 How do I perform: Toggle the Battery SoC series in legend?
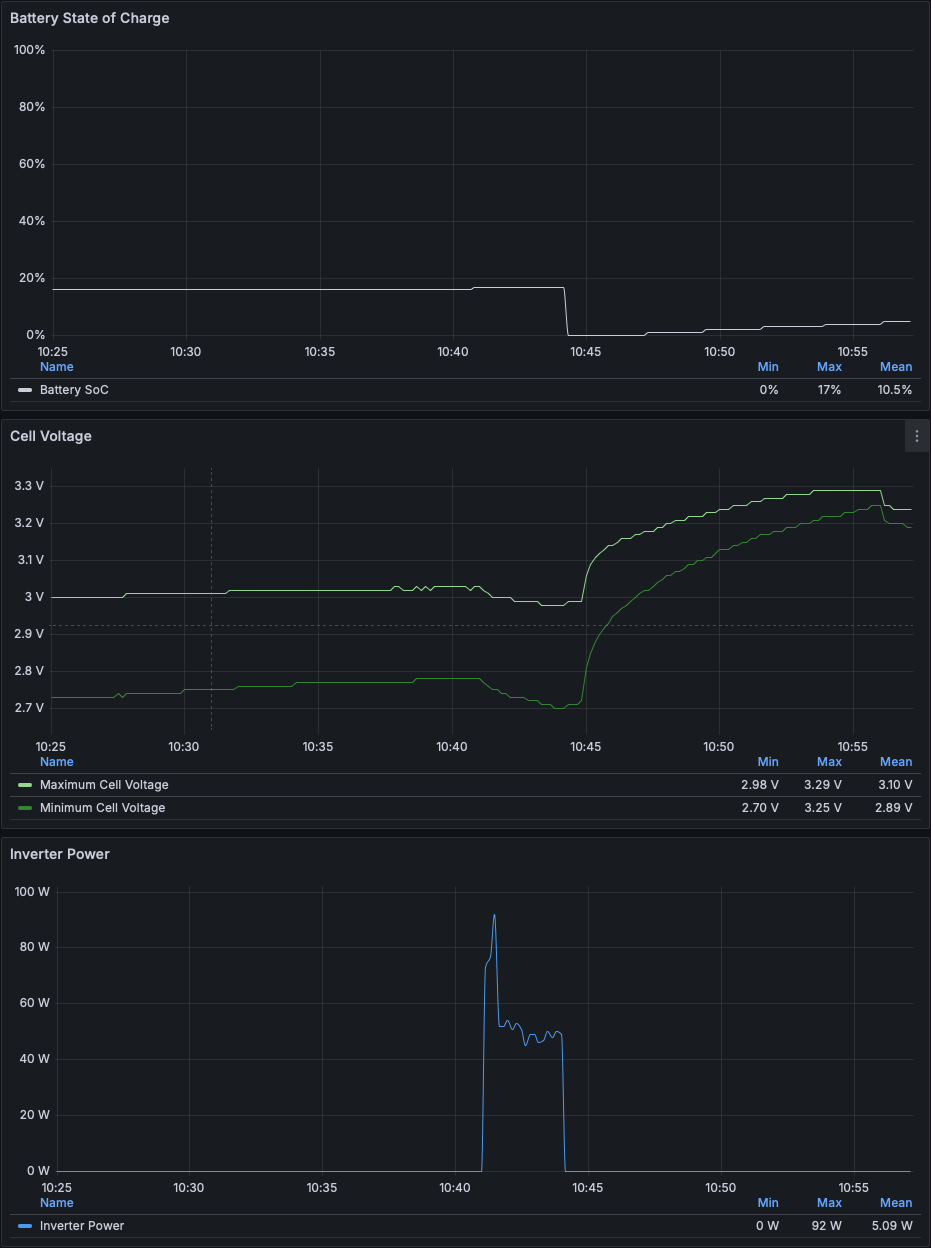click(x=74, y=390)
